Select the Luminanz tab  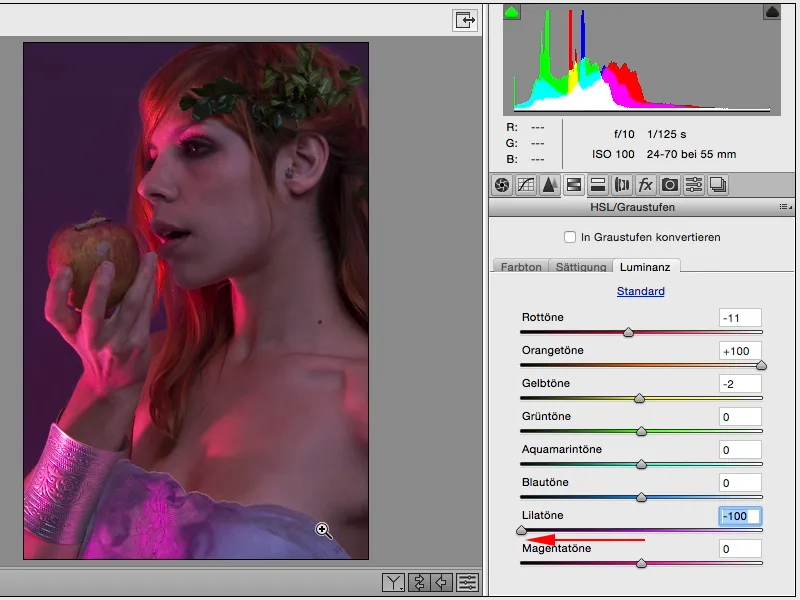coord(645,266)
